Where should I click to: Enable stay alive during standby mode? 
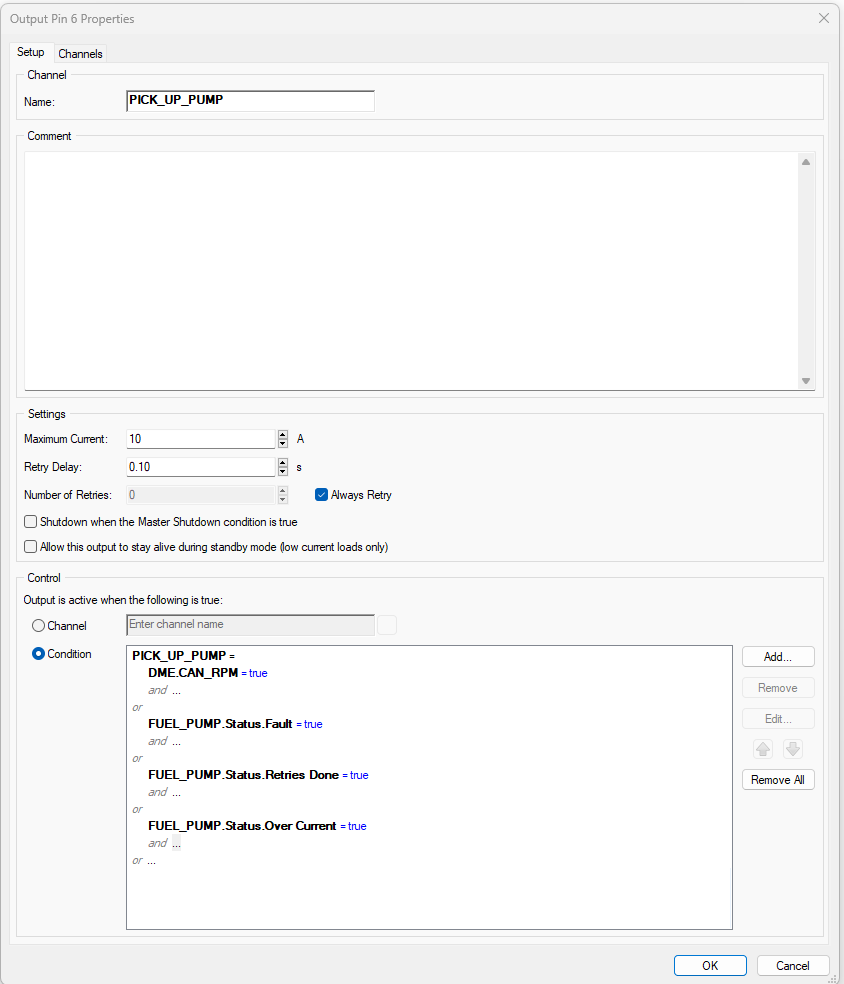(x=31, y=547)
